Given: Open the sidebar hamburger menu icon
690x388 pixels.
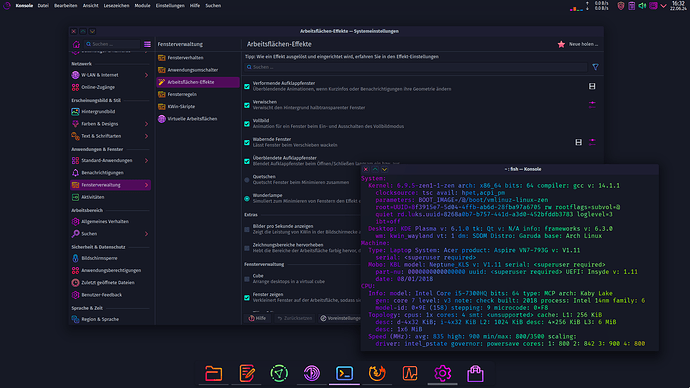Looking at the screenshot, I should (147, 44).
